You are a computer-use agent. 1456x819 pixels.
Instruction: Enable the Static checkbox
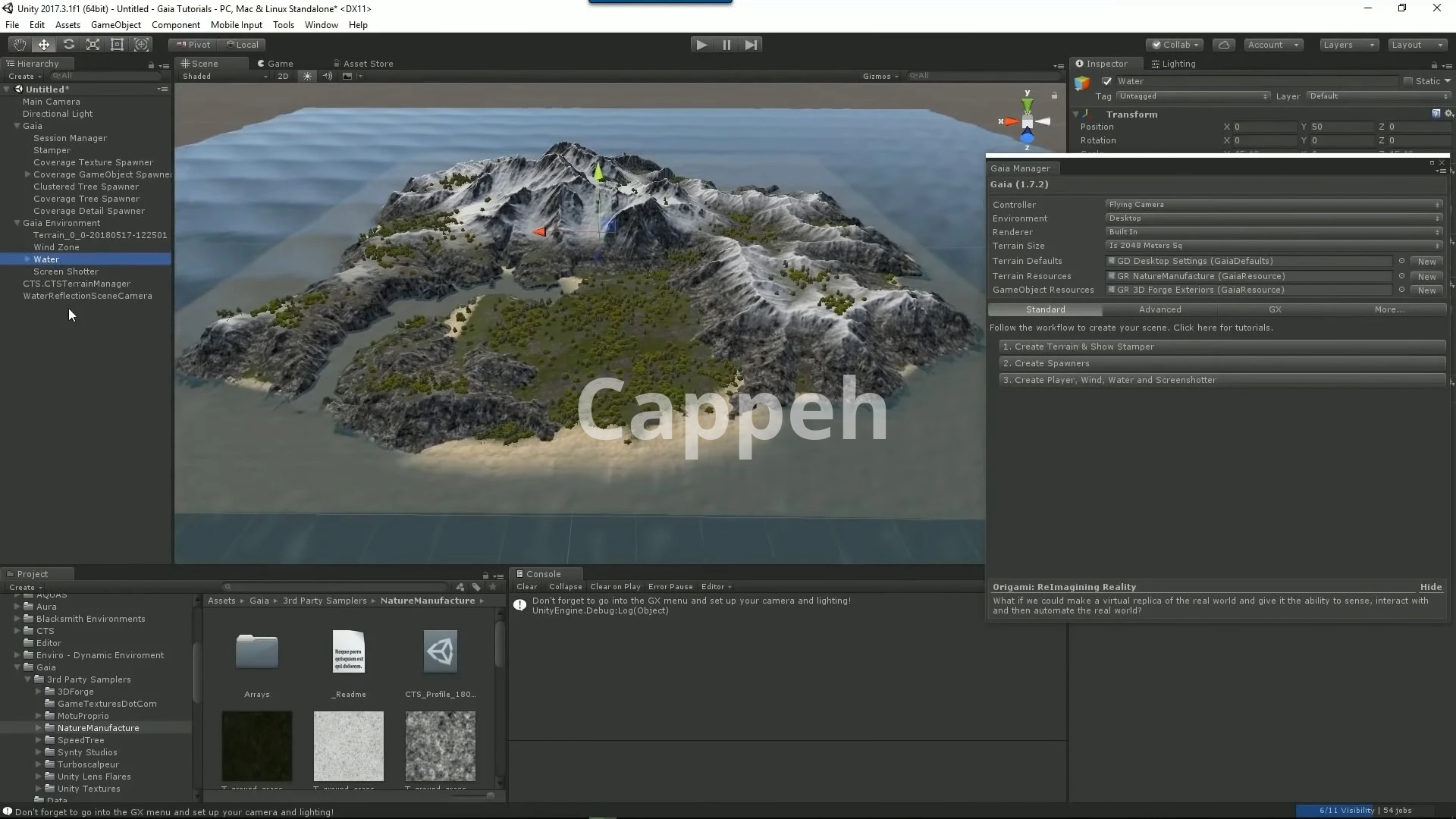[1408, 81]
